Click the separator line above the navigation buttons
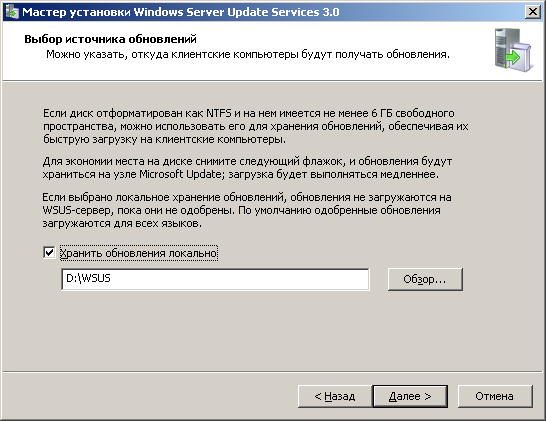The image size is (546, 421). click(273, 372)
